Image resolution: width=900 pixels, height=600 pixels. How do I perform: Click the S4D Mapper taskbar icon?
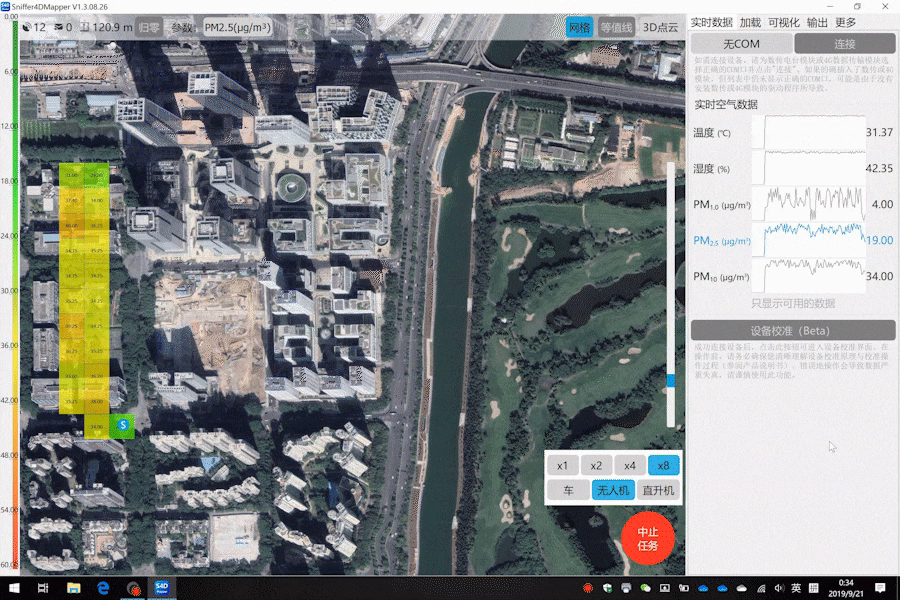pos(162,588)
